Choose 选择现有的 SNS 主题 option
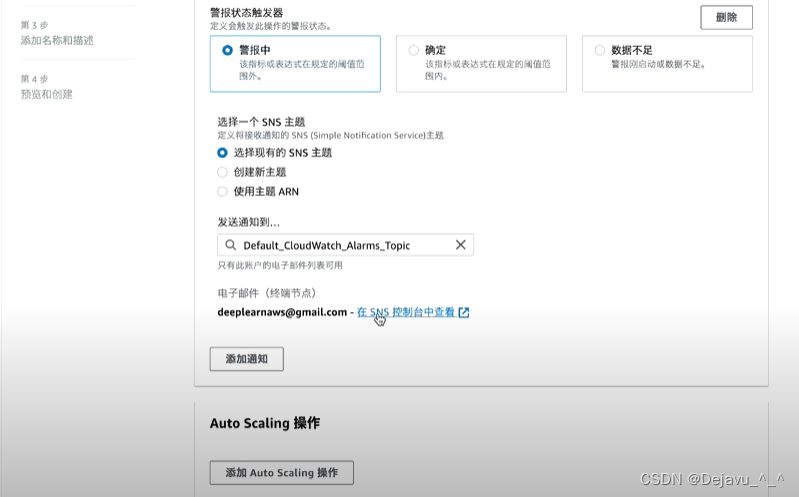The height and width of the screenshot is (497, 799). (222, 152)
